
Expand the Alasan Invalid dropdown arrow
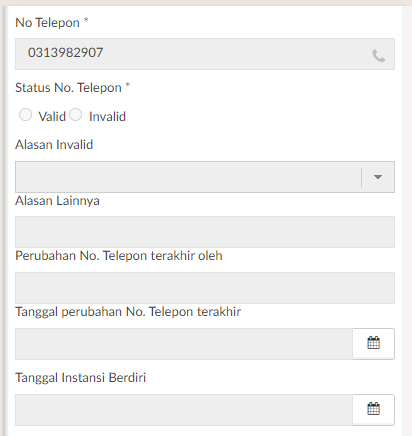coord(378,177)
